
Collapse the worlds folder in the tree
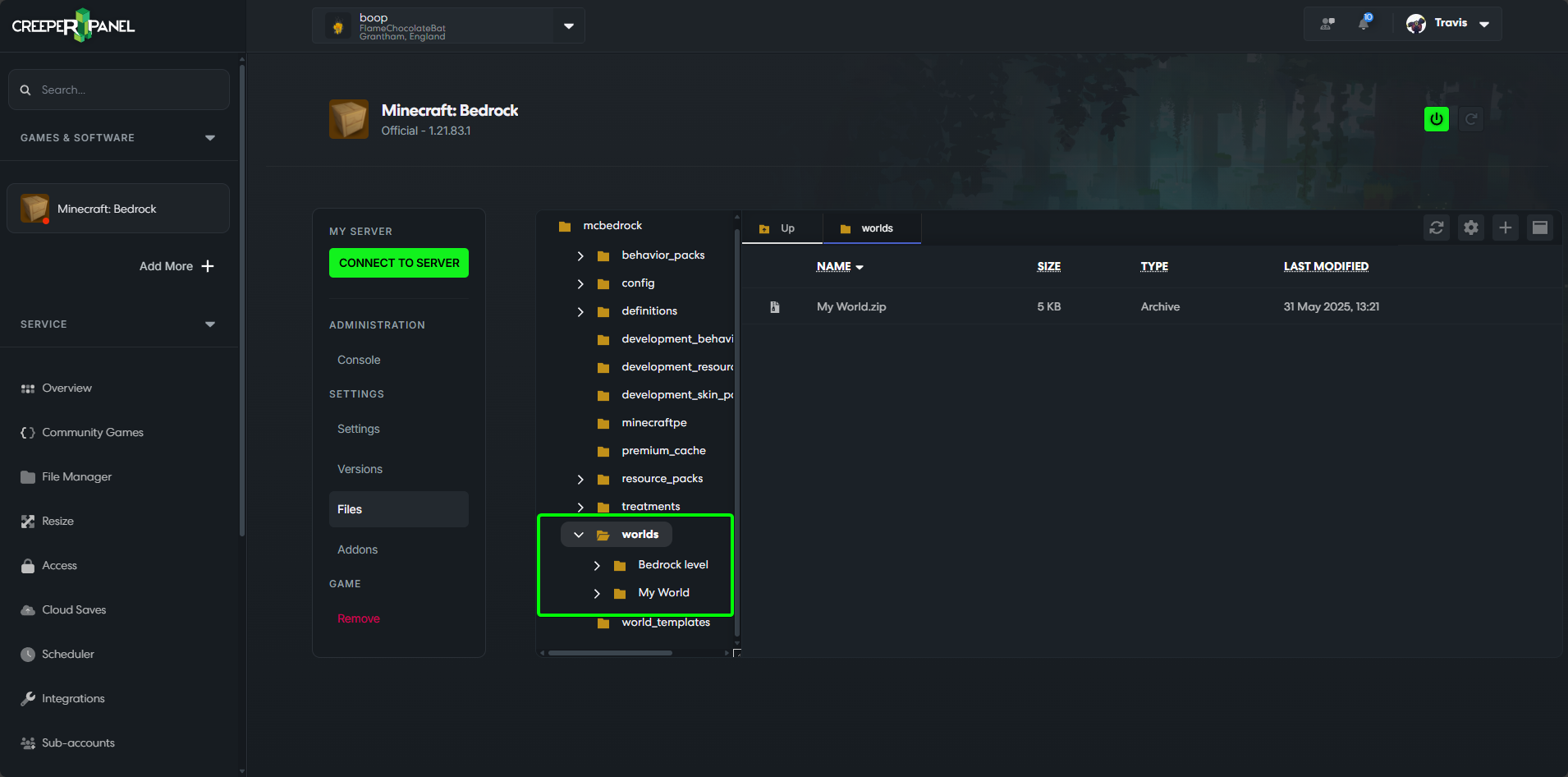coord(579,534)
